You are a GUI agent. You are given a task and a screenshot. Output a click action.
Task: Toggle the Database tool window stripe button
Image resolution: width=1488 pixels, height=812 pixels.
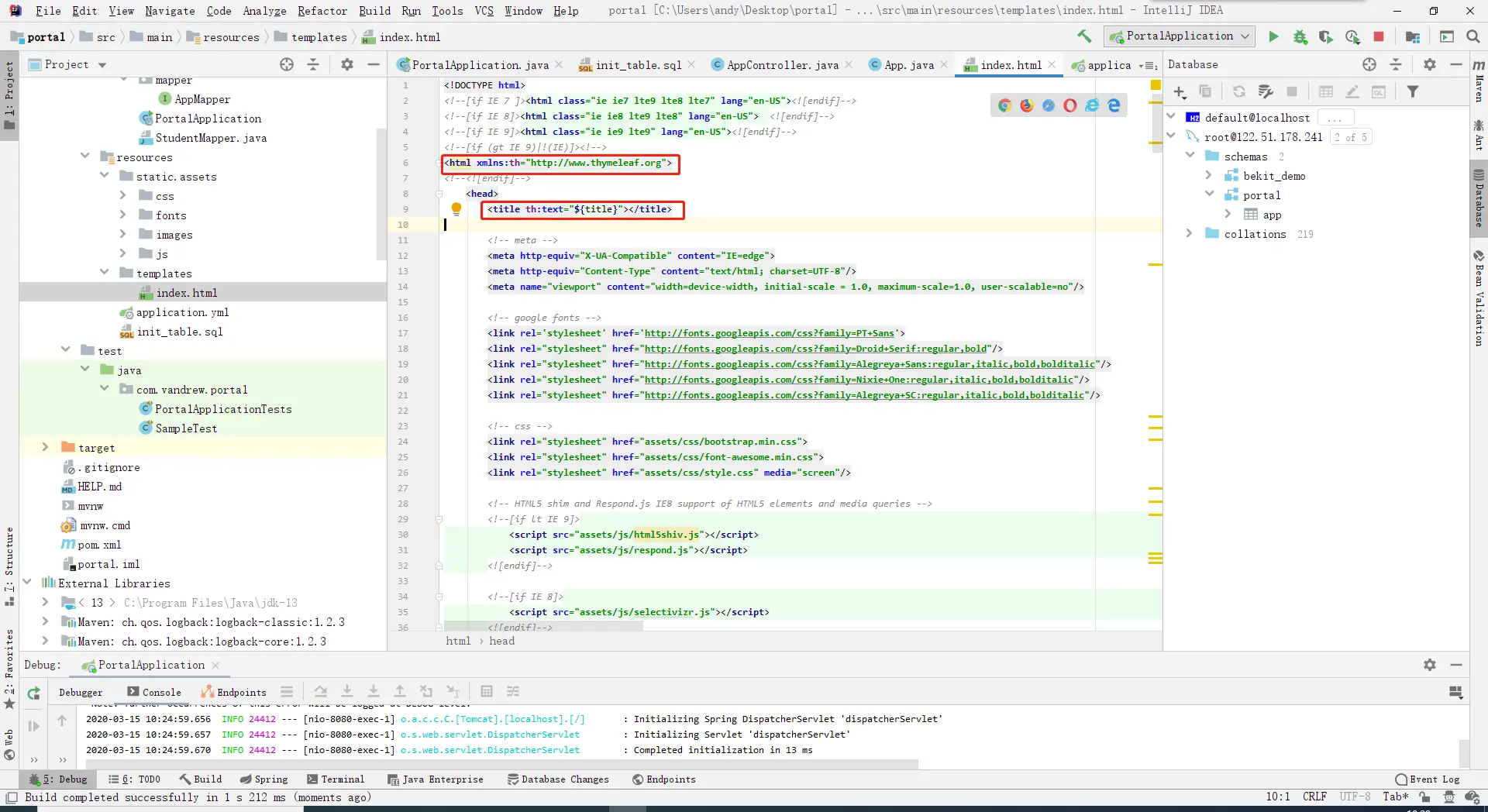pyautogui.click(x=1479, y=198)
